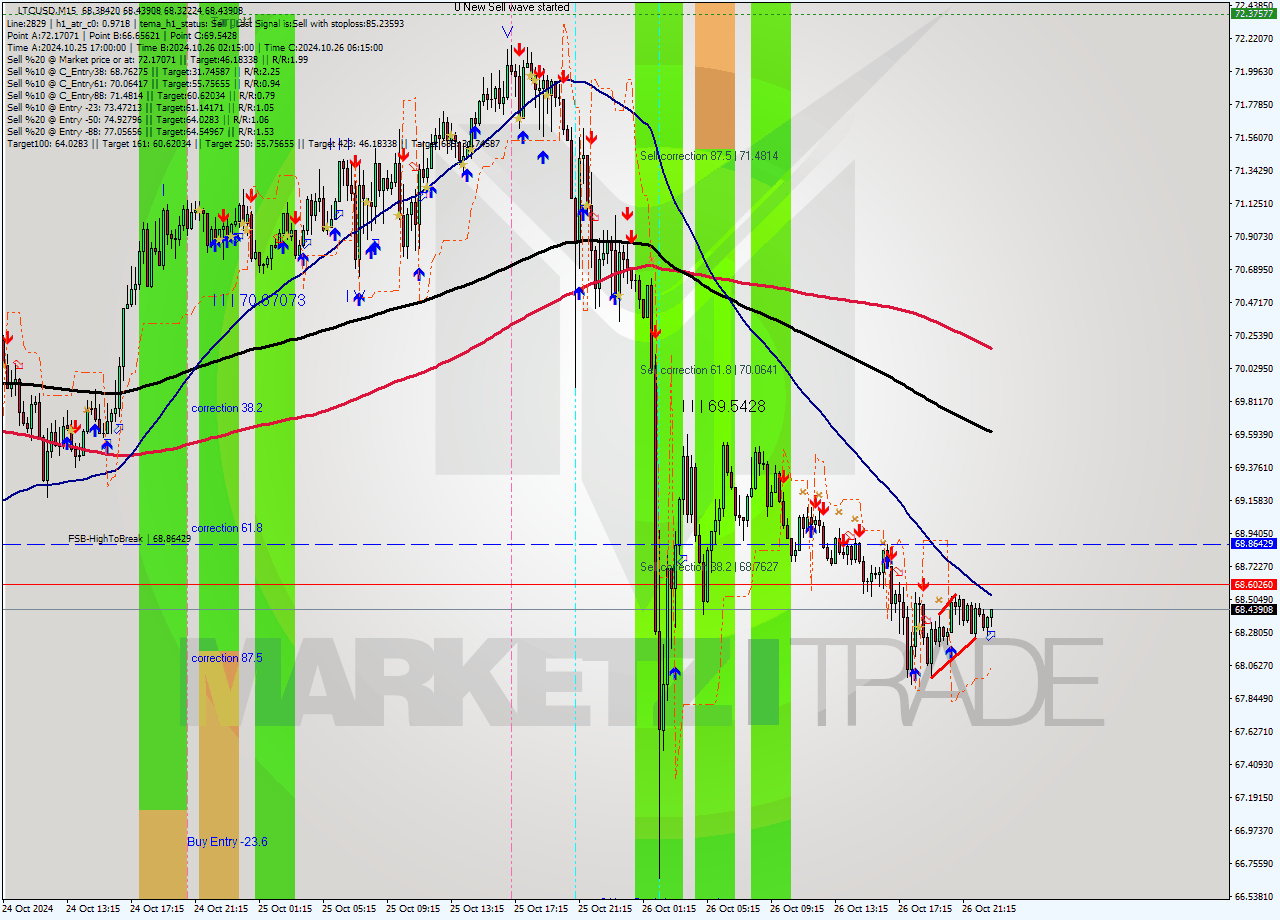
Task: Select the 'Buy Entry -23.6' label
Action: (227, 842)
